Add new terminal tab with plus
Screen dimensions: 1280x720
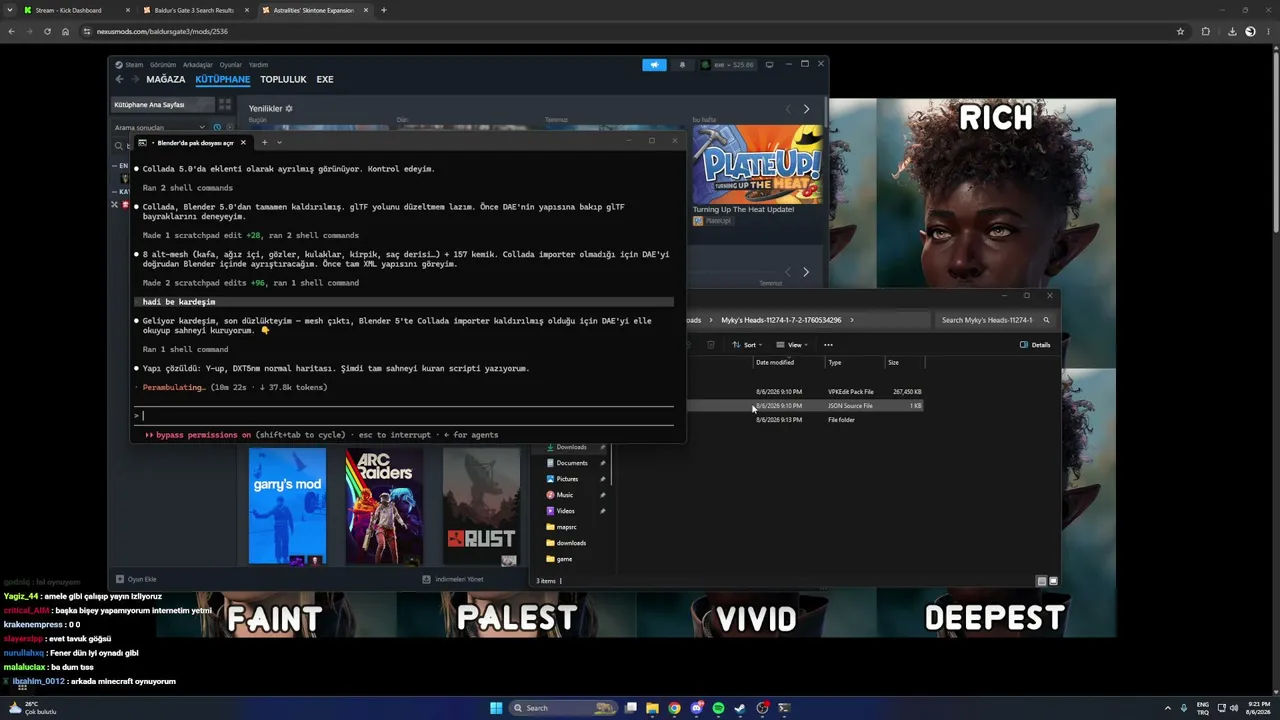[264, 142]
